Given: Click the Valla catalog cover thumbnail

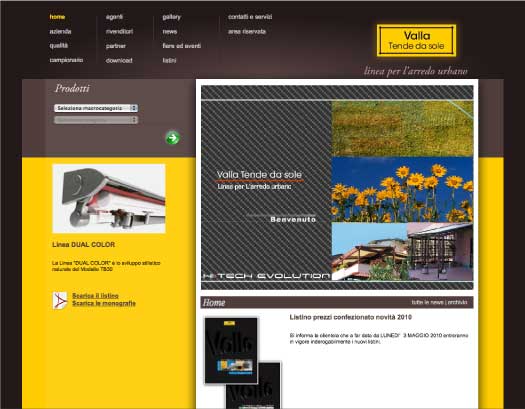Looking at the screenshot, I should click(x=231, y=350).
